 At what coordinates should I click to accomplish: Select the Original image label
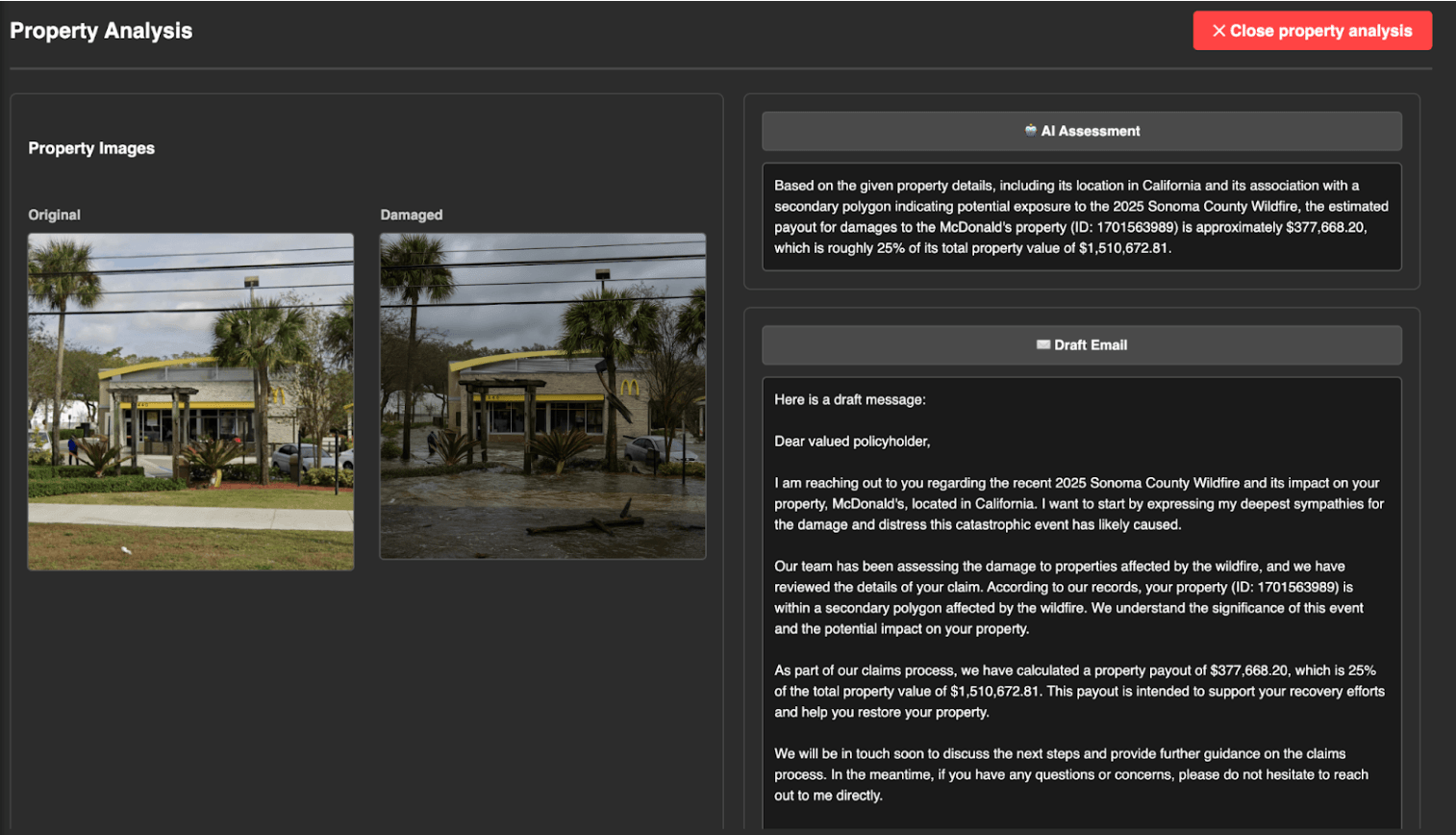click(x=54, y=215)
